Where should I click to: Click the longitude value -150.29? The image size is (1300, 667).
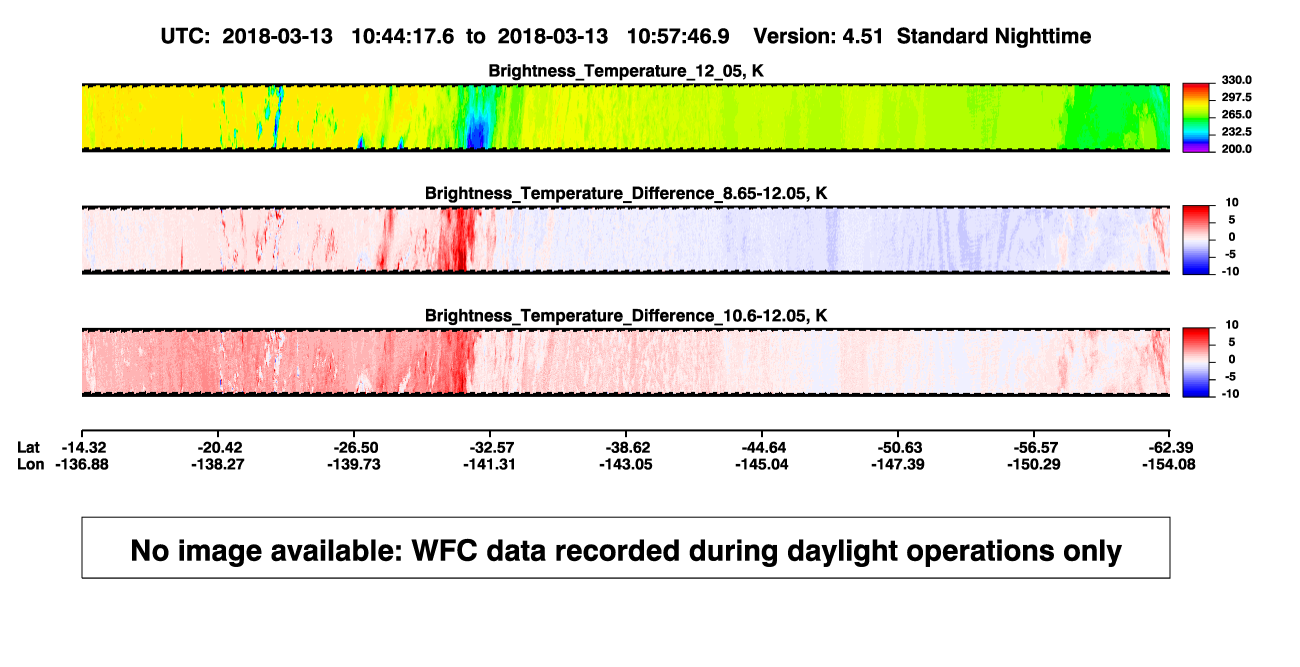pos(1034,464)
